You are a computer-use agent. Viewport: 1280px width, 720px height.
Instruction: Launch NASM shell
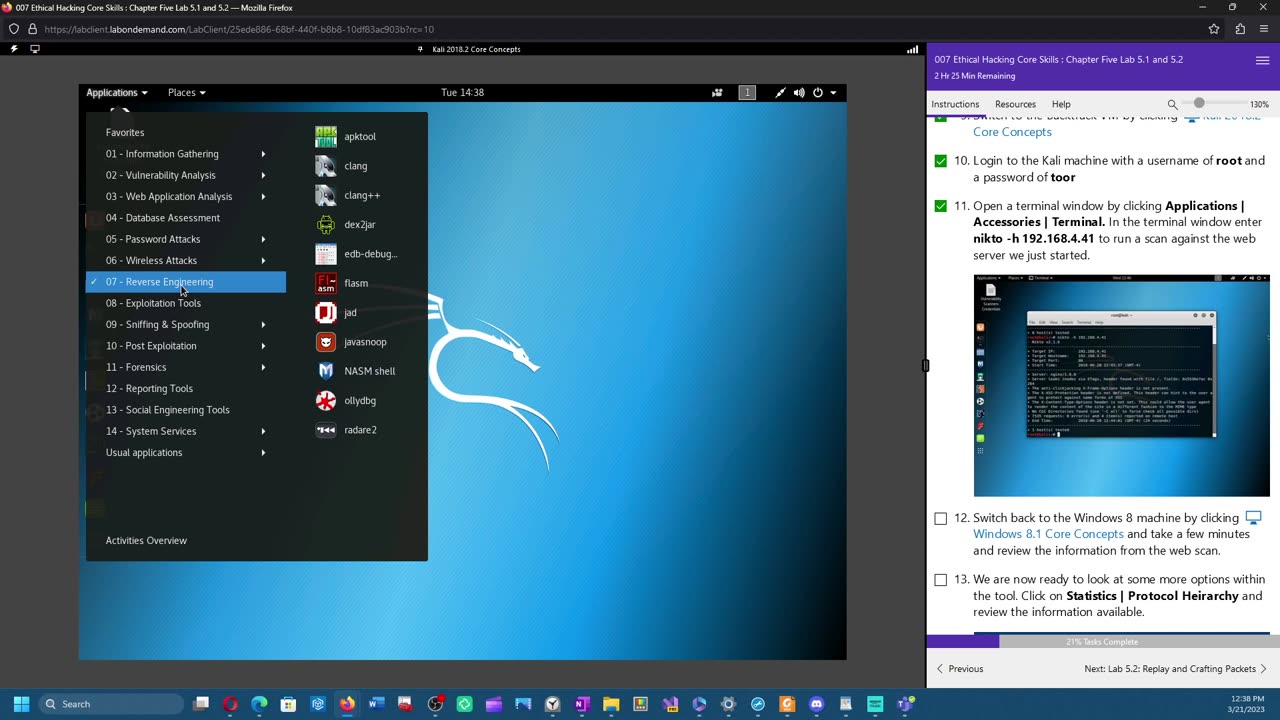point(355,371)
